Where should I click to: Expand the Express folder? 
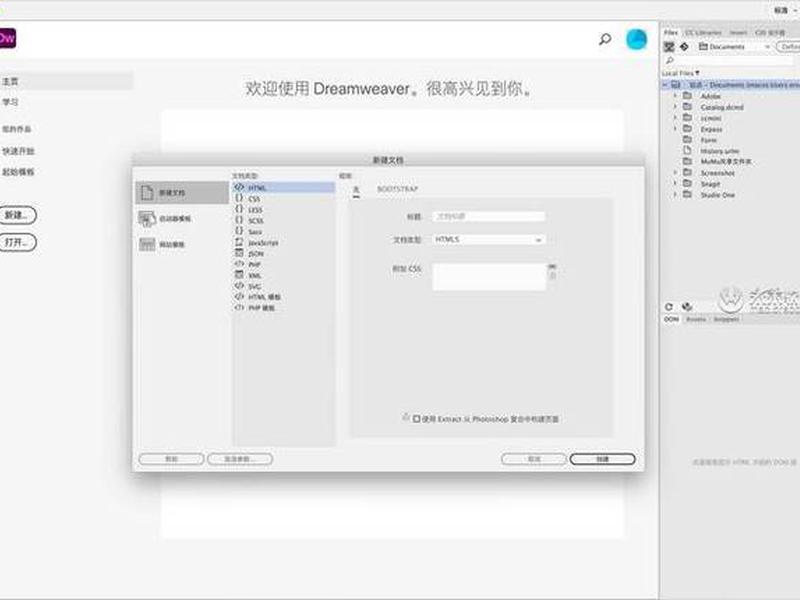click(674, 129)
